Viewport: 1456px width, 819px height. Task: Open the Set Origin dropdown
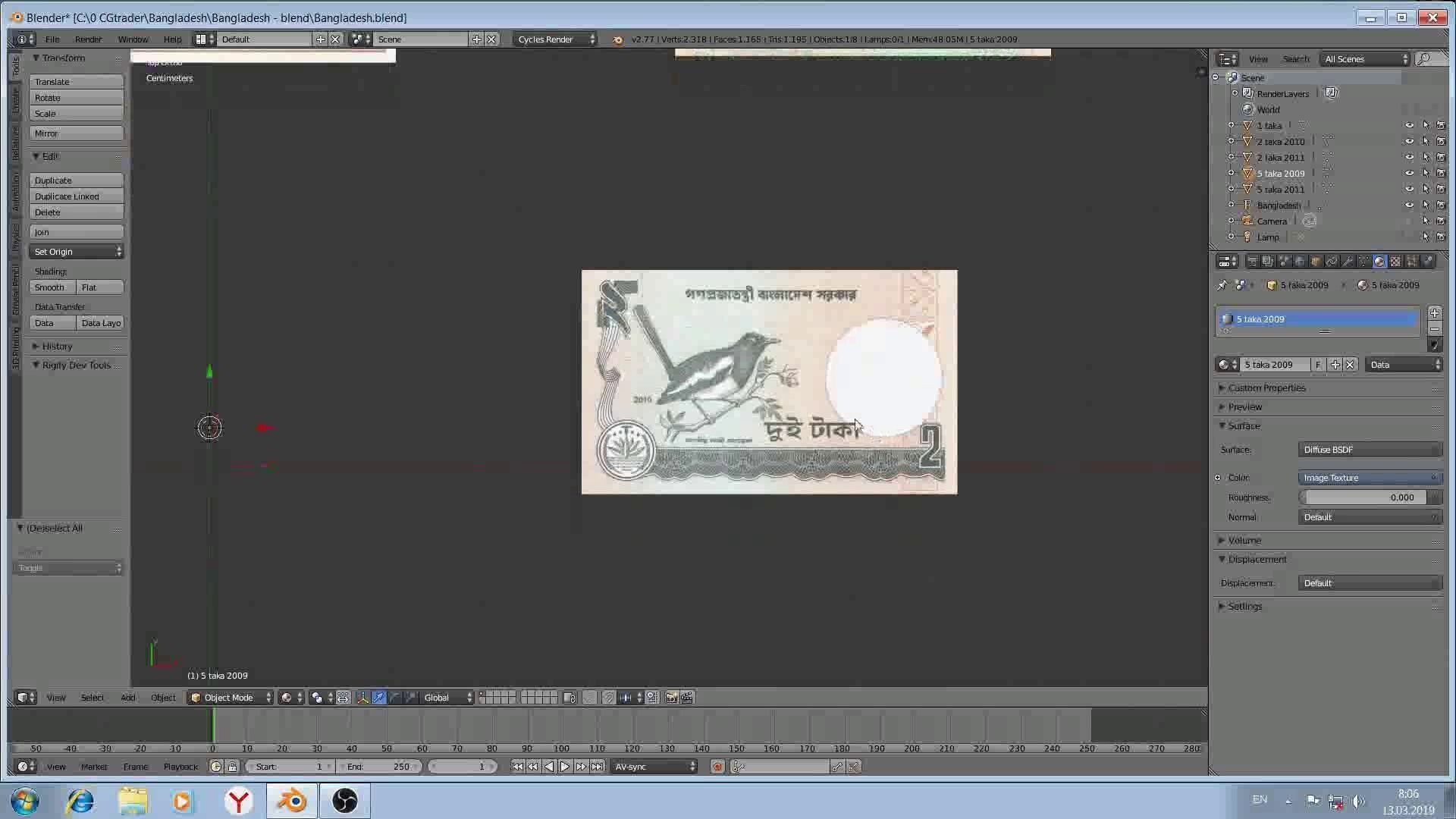(76, 252)
